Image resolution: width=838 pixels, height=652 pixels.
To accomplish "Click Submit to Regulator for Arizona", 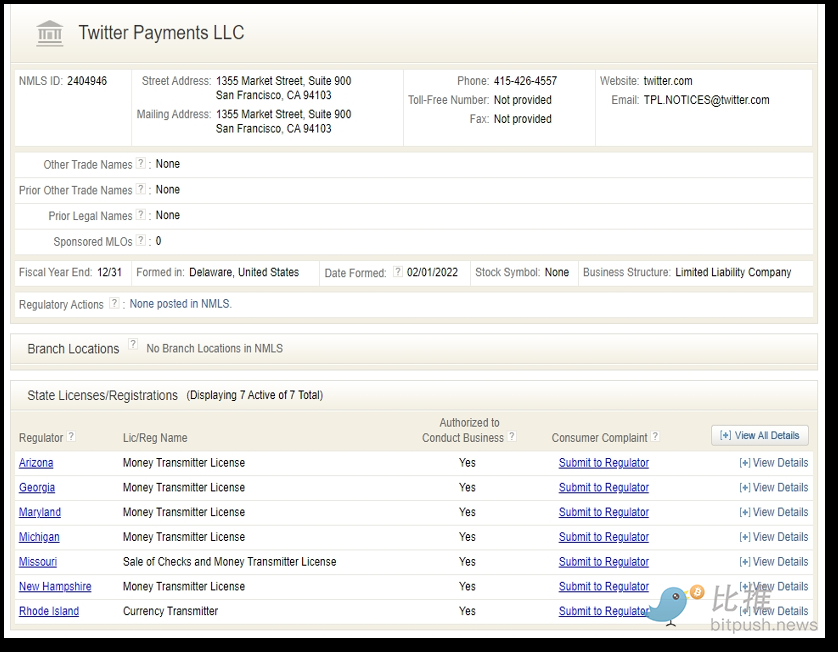I will (x=603, y=463).
